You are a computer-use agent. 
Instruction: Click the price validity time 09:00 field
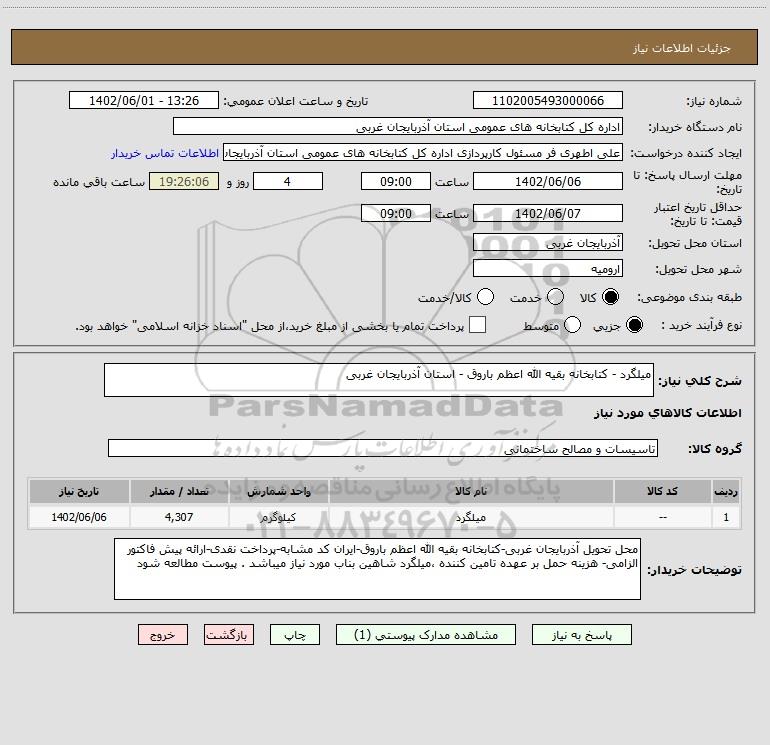click(396, 213)
